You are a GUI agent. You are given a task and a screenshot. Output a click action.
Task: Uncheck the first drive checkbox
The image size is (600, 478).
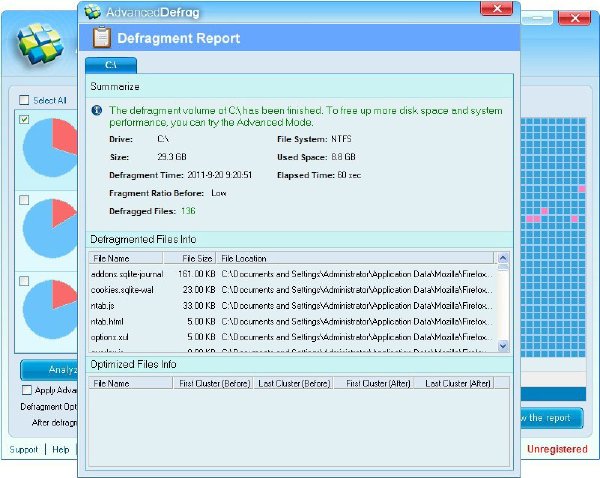[24, 119]
